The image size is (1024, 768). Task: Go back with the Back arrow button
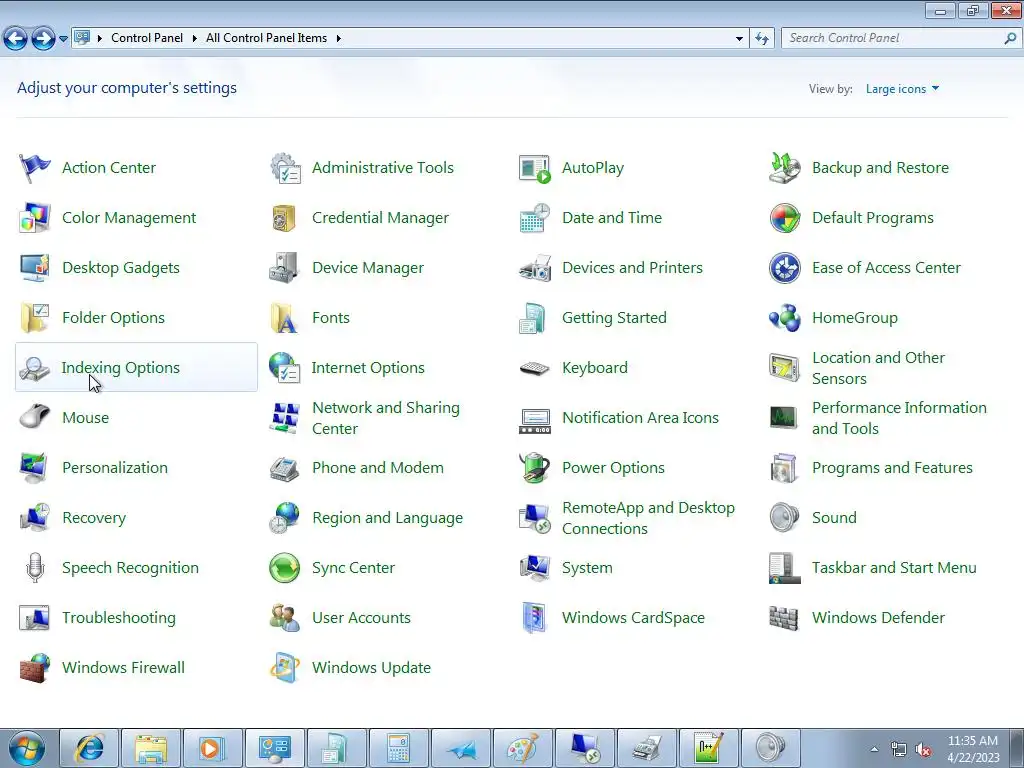pyautogui.click(x=16, y=39)
